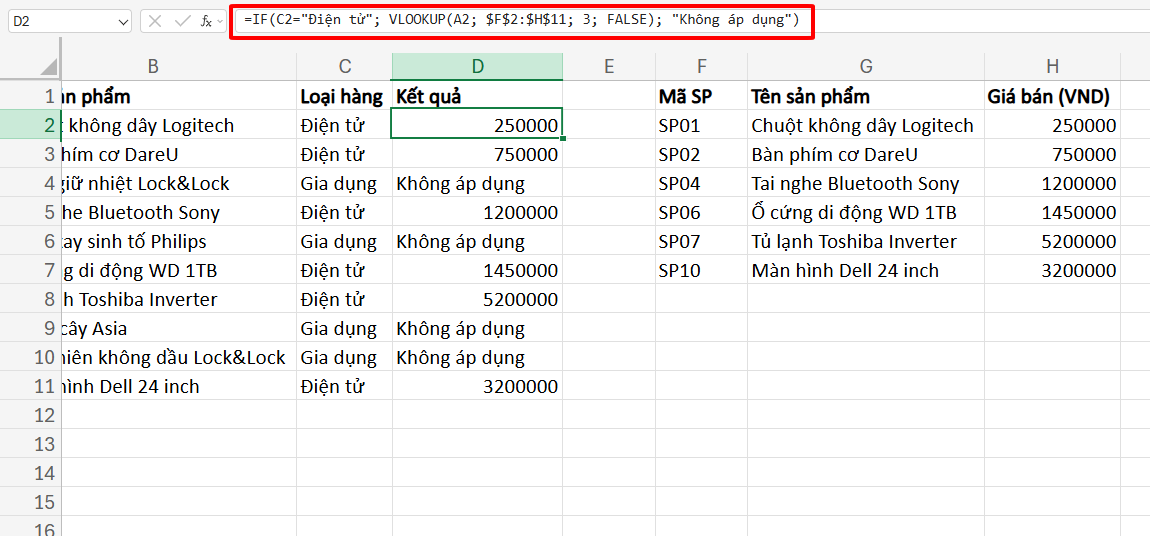This screenshot has height=536, width=1150.
Task: Click the cancel X icon in formula bar
Action: point(155,21)
